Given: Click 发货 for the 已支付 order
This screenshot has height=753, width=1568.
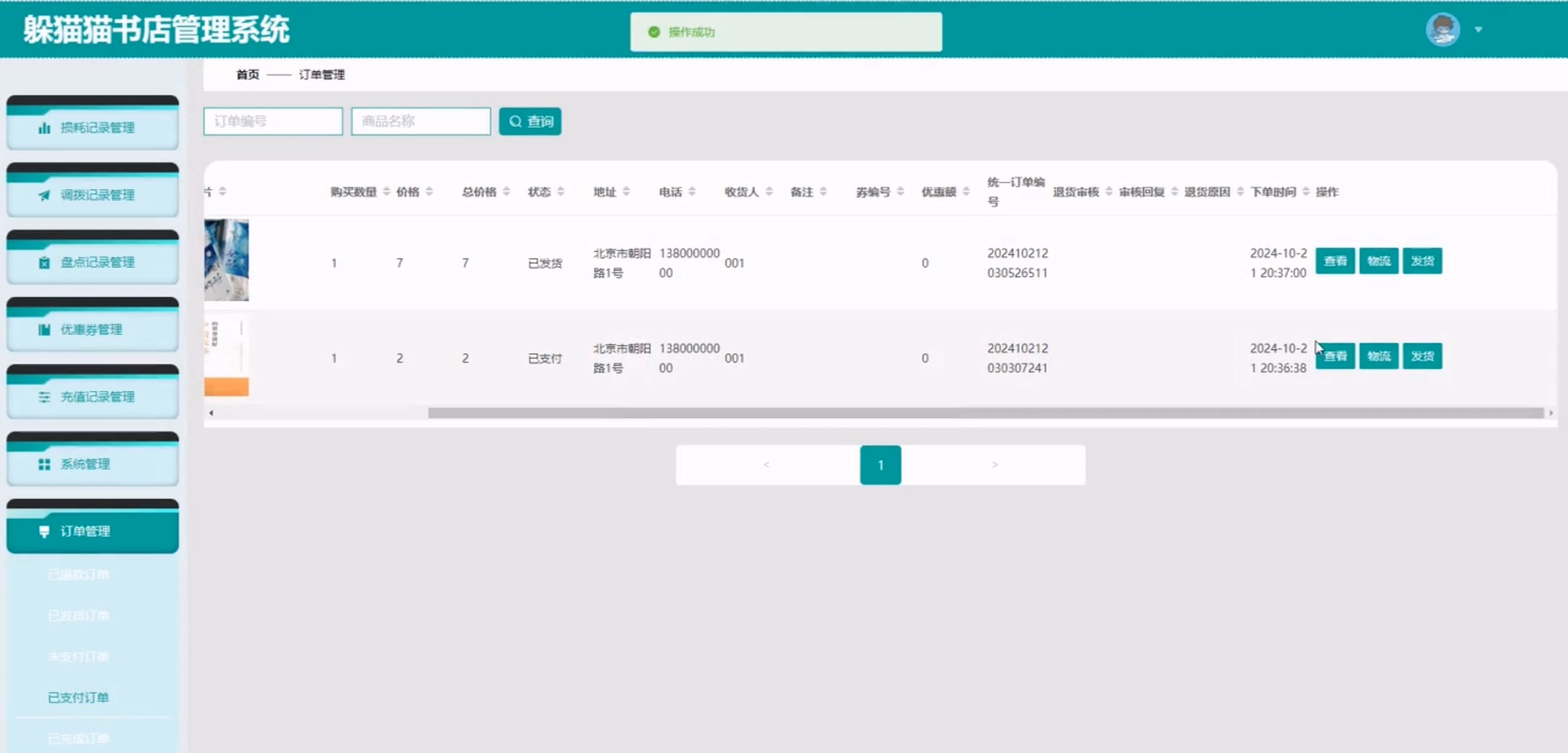Looking at the screenshot, I should tap(1422, 356).
